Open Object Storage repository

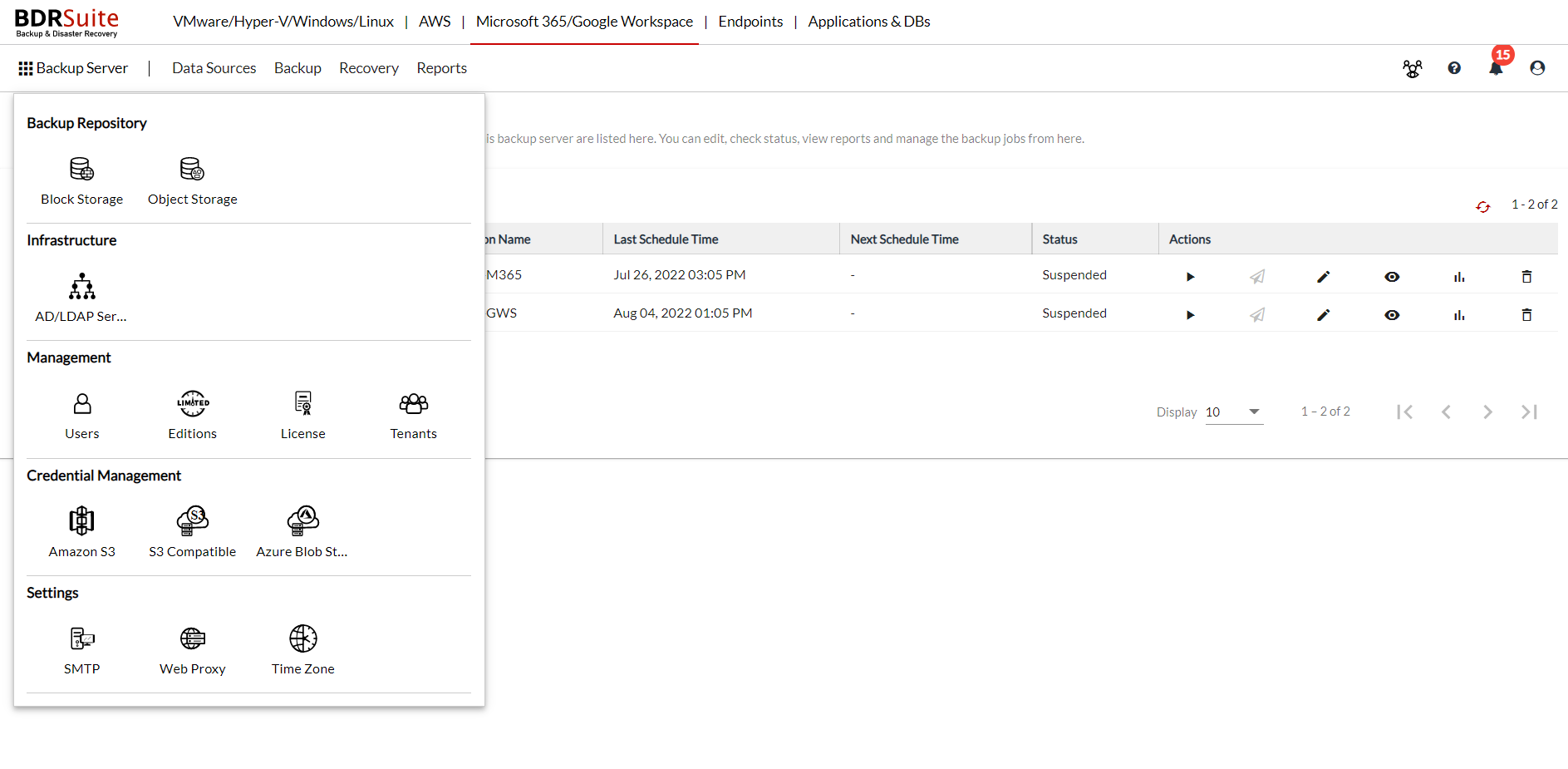[192, 180]
